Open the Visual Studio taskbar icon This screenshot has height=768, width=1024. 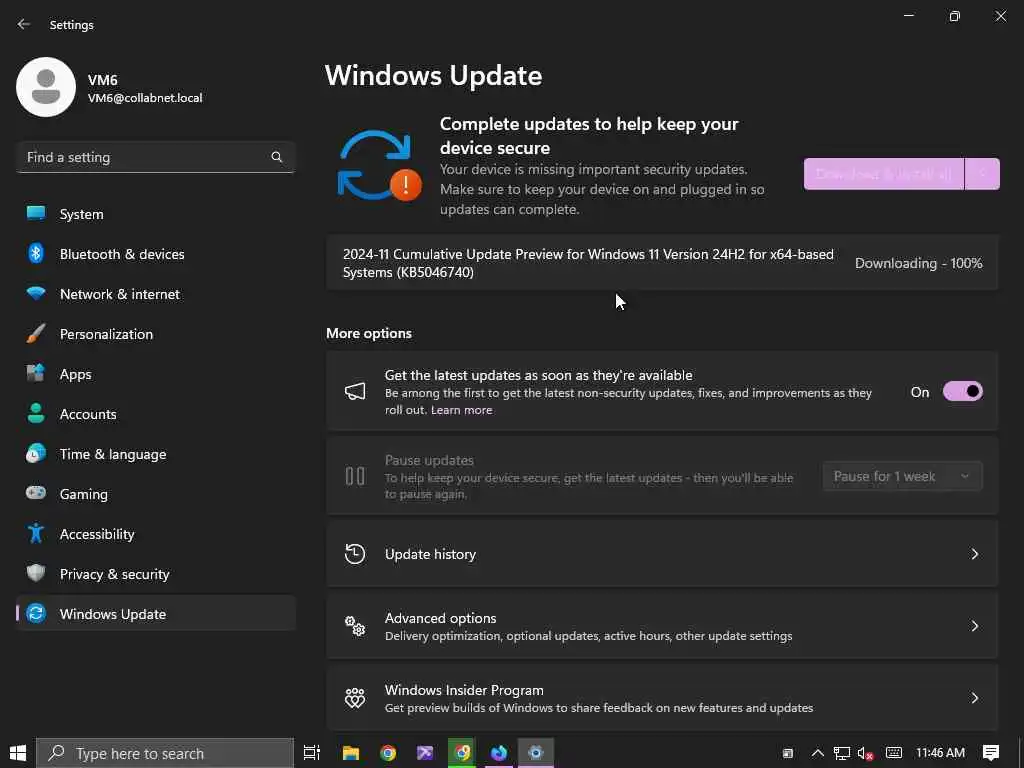pos(425,753)
